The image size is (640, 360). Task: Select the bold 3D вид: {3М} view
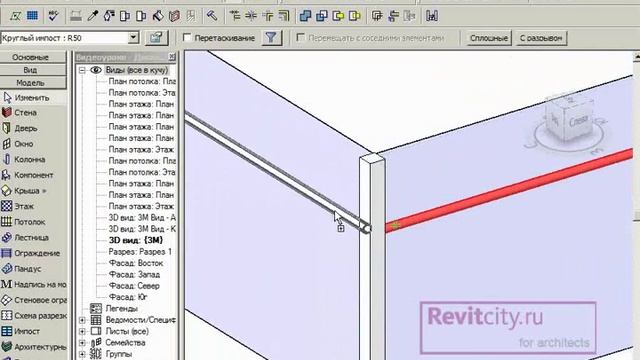136,240
